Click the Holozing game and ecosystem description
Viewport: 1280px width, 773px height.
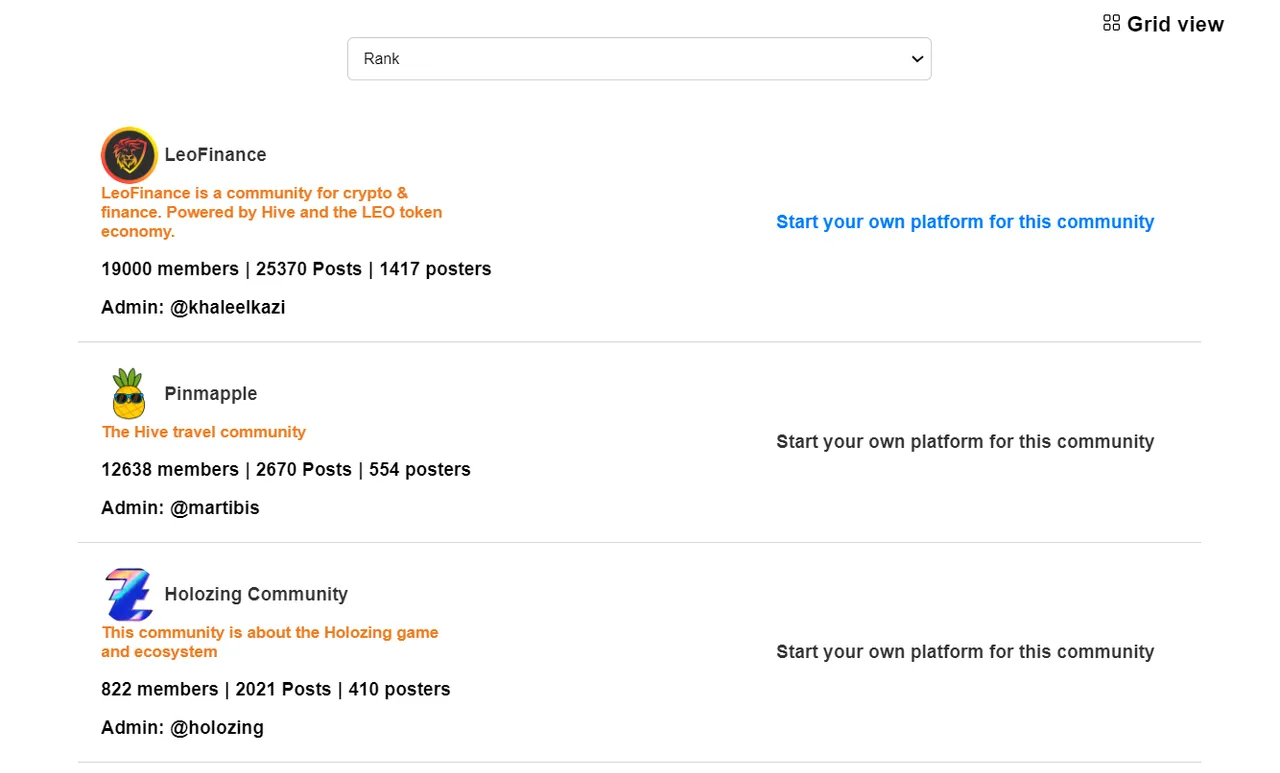pos(270,642)
